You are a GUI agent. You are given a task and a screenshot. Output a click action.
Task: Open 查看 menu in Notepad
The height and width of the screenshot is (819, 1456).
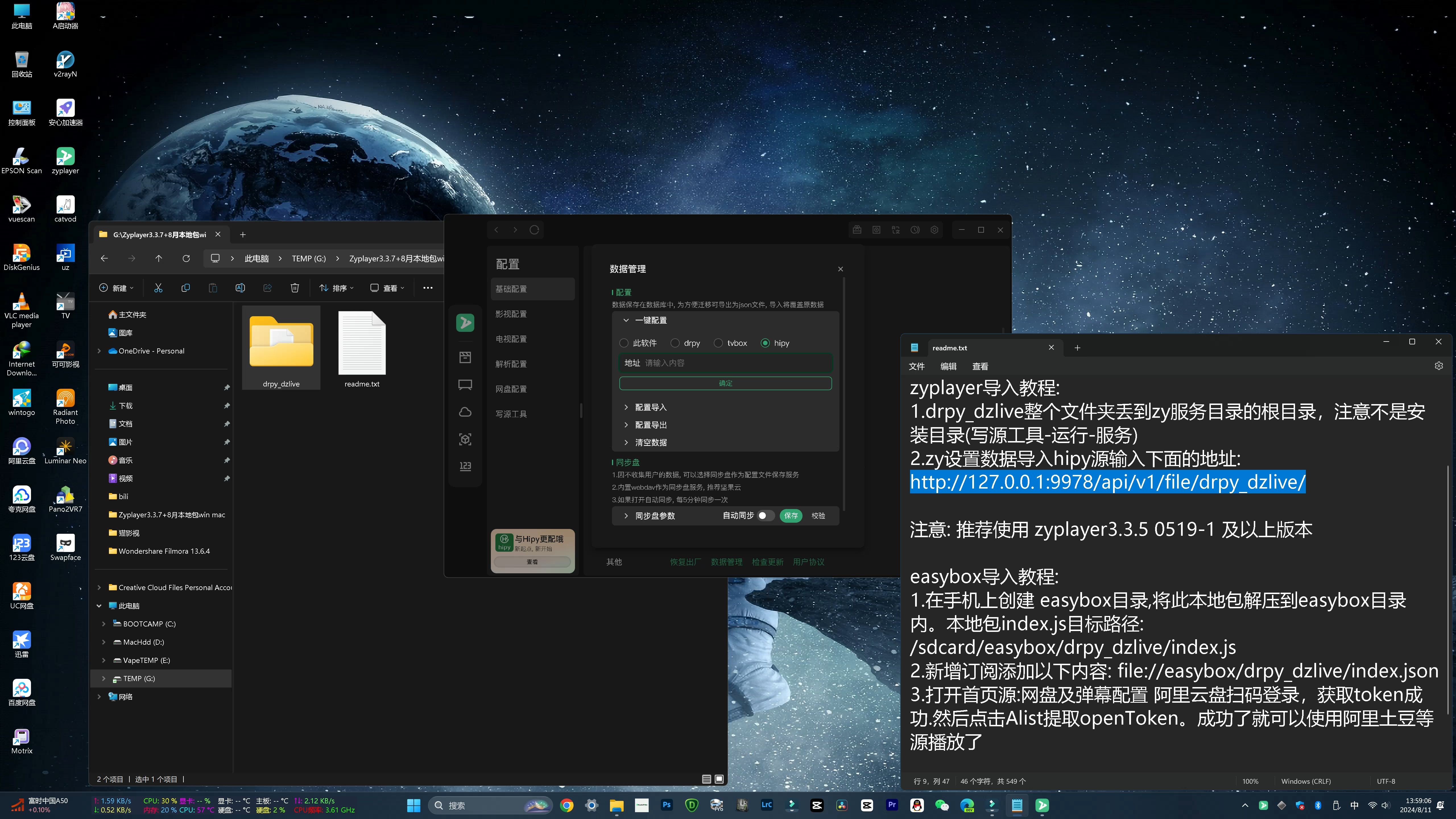(x=979, y=366)
